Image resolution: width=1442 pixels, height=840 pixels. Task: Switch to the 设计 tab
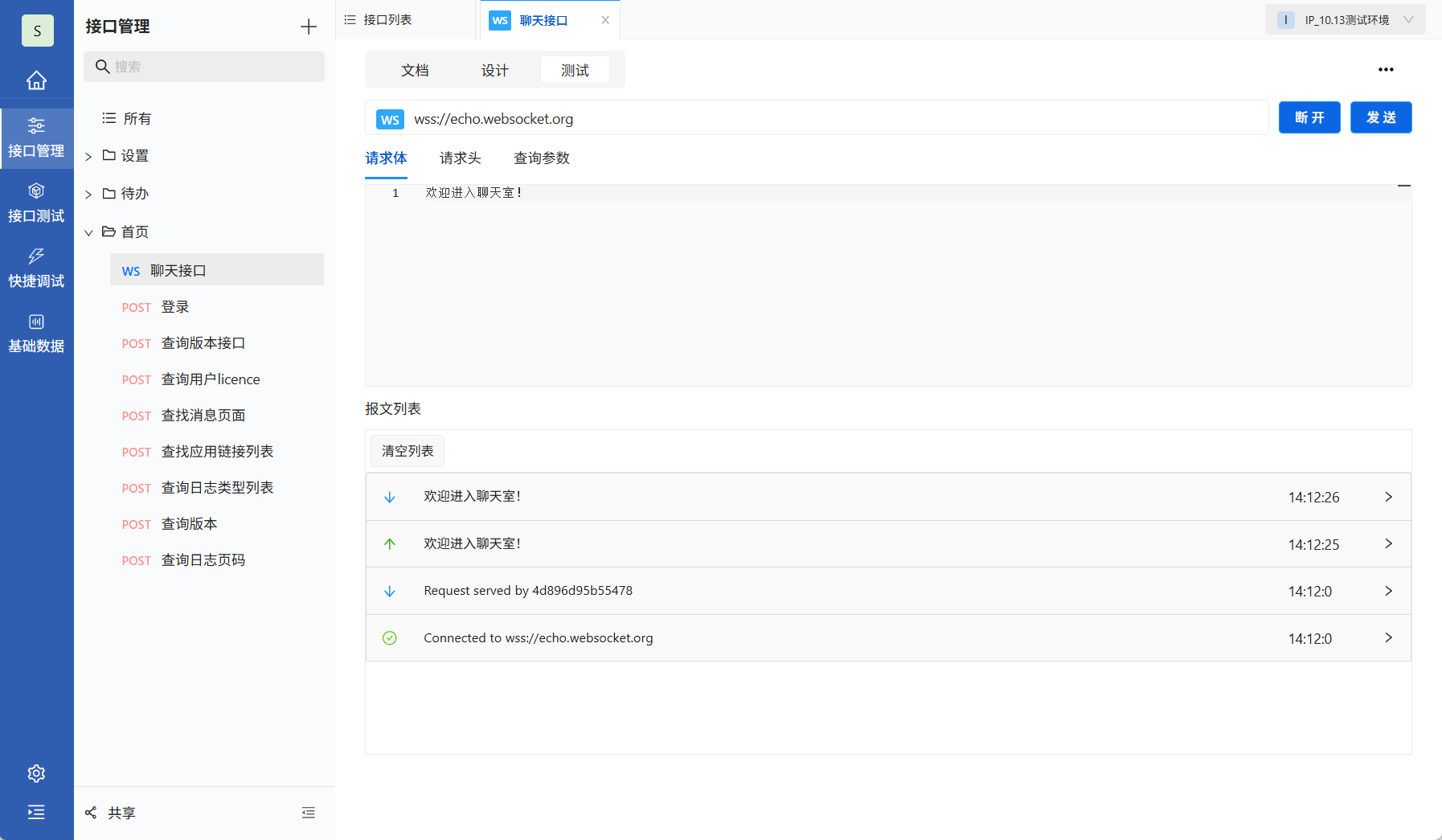(x=495, y=71)
